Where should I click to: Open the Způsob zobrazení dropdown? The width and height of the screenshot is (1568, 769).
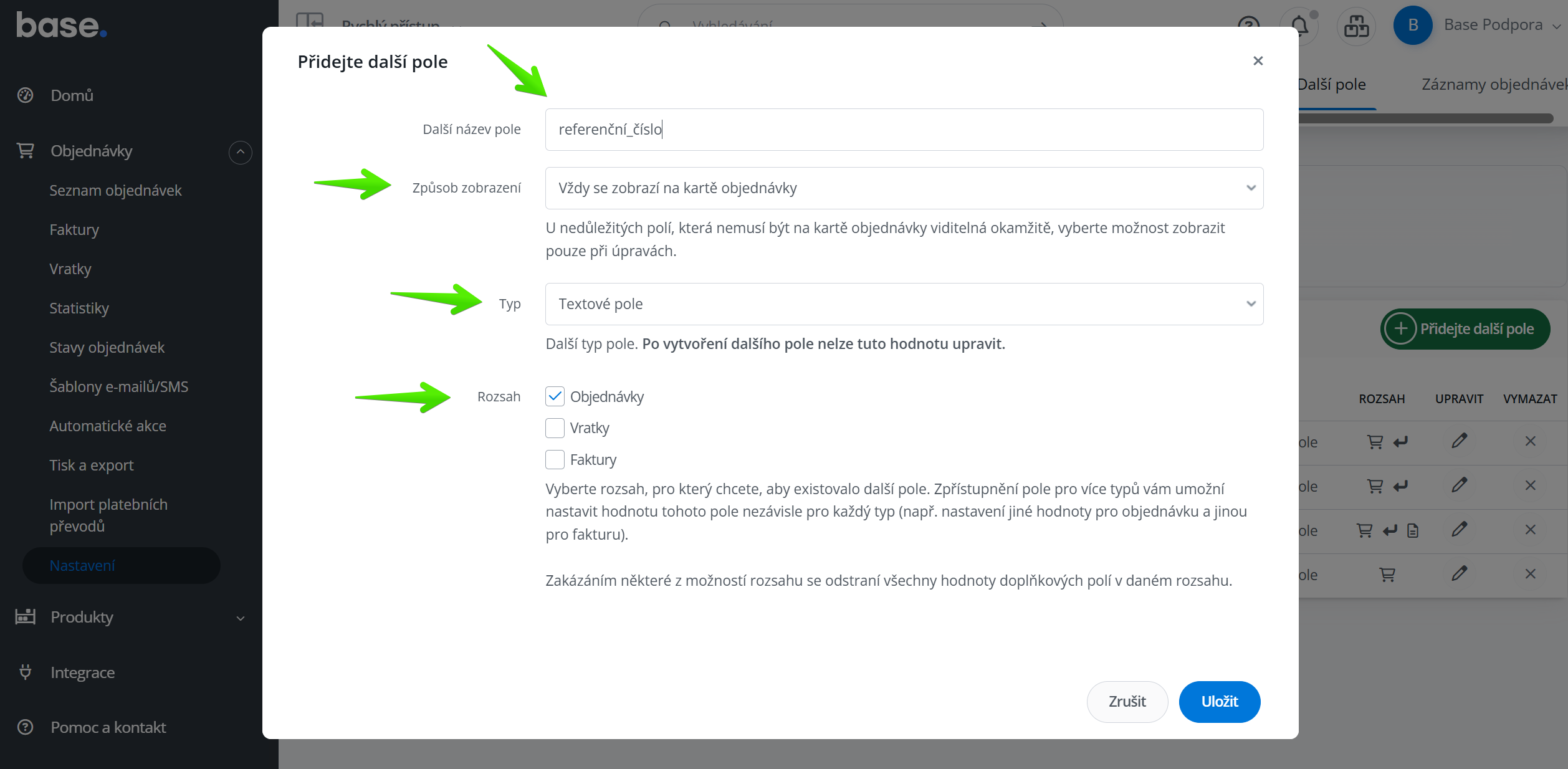pyautogui.click(x=904, y=188)
